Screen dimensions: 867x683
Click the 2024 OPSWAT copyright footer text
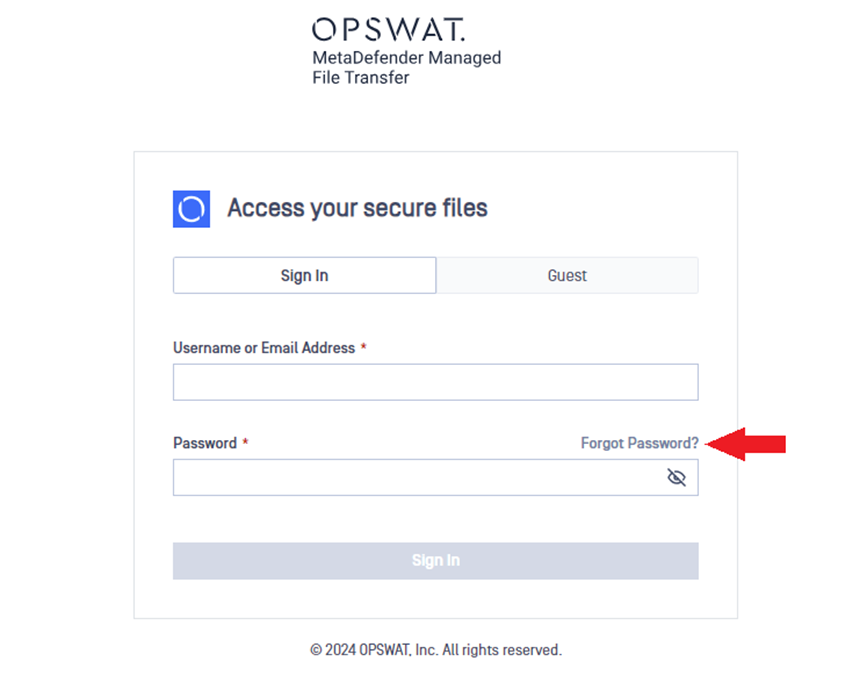pyautogui.click(x=436, y=650)
